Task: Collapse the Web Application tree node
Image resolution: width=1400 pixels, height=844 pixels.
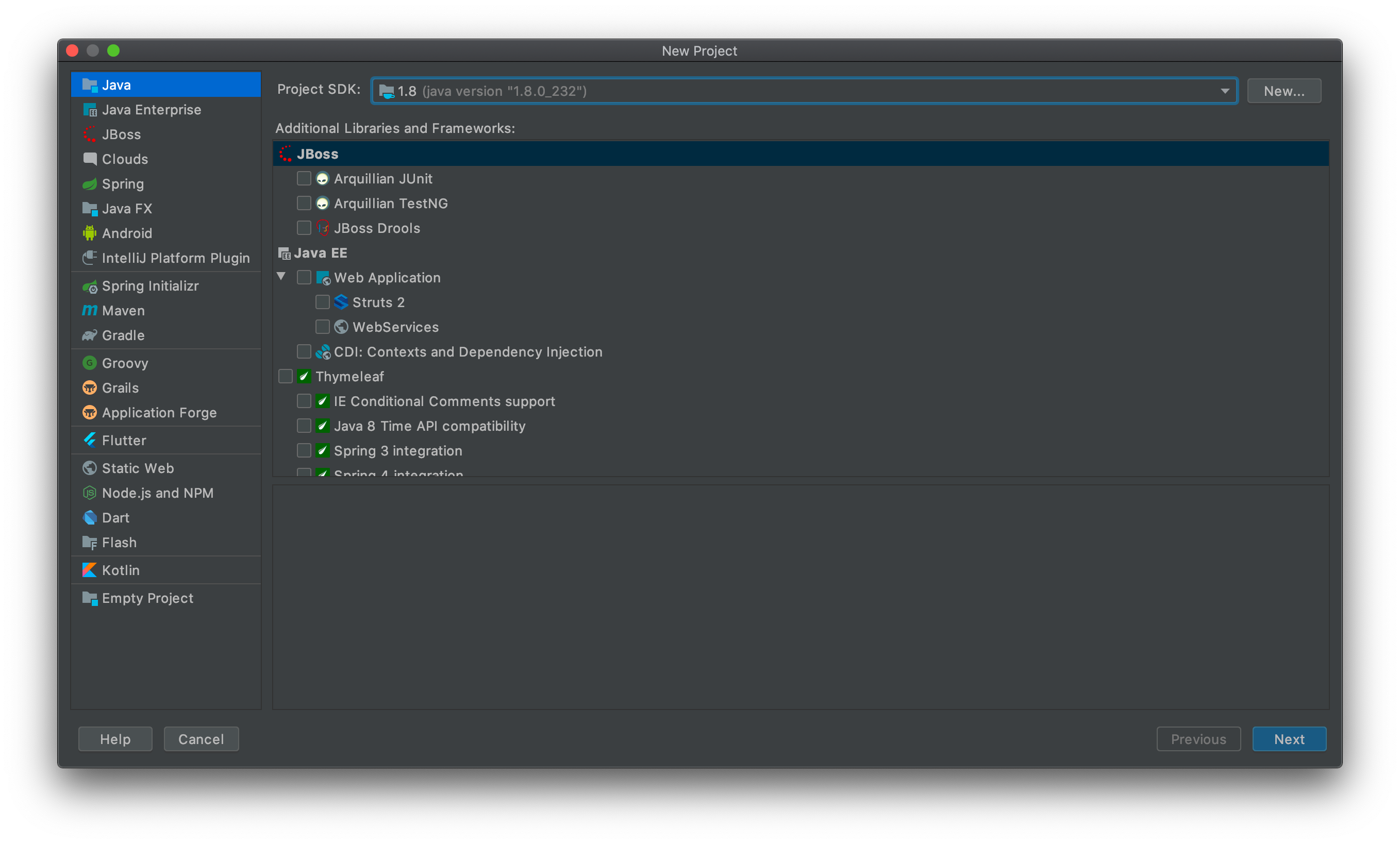Action: tap(281, 277)
